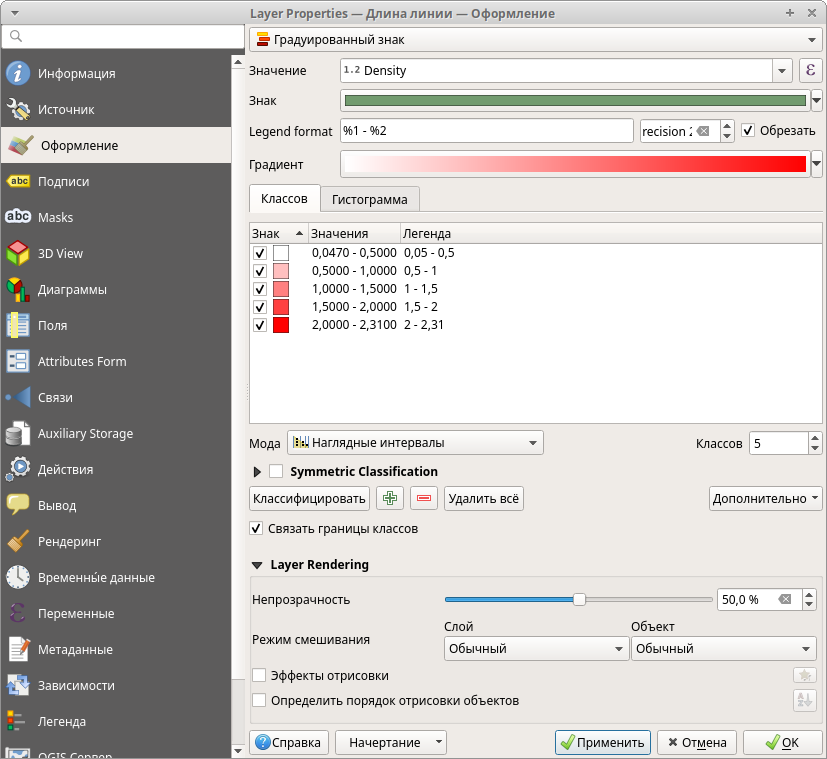Open the expression editor epsilon button
This screenshot has width=827, height=759.
click(x=810, y=71)
